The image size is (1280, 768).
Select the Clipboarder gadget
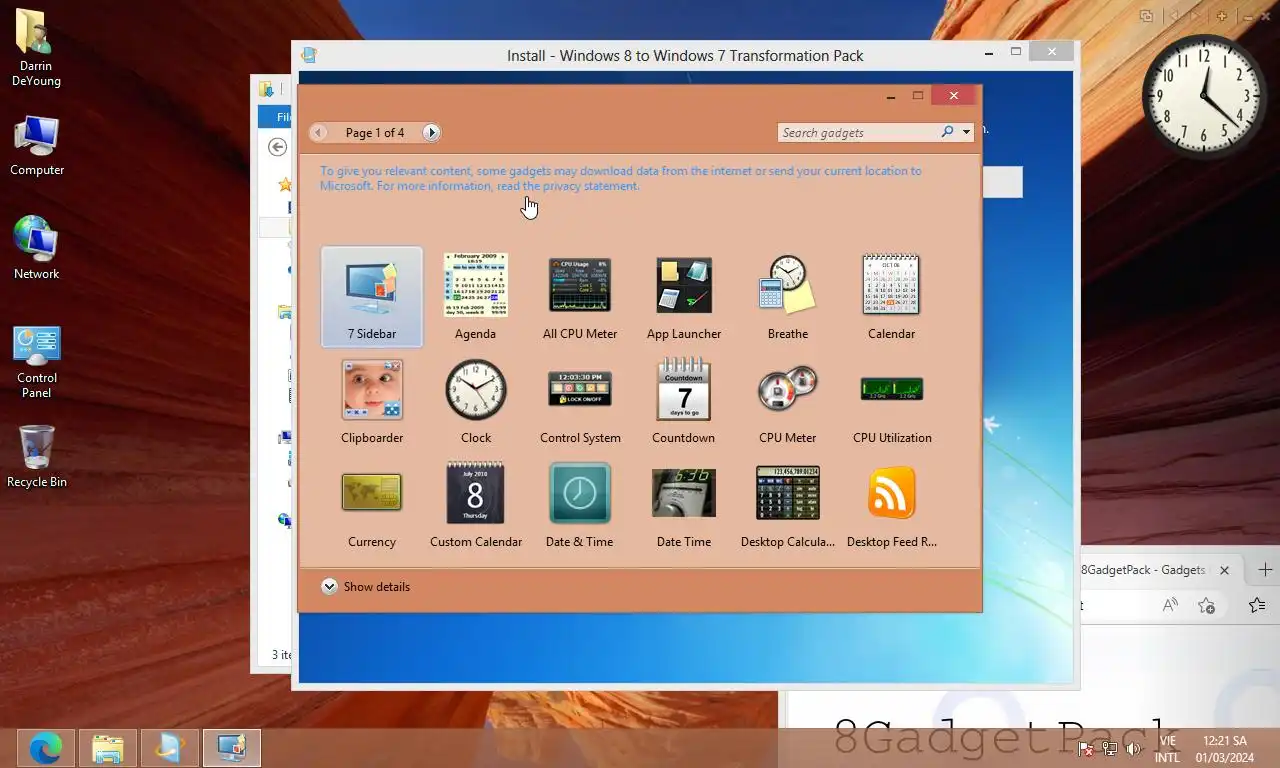point(372,401)
